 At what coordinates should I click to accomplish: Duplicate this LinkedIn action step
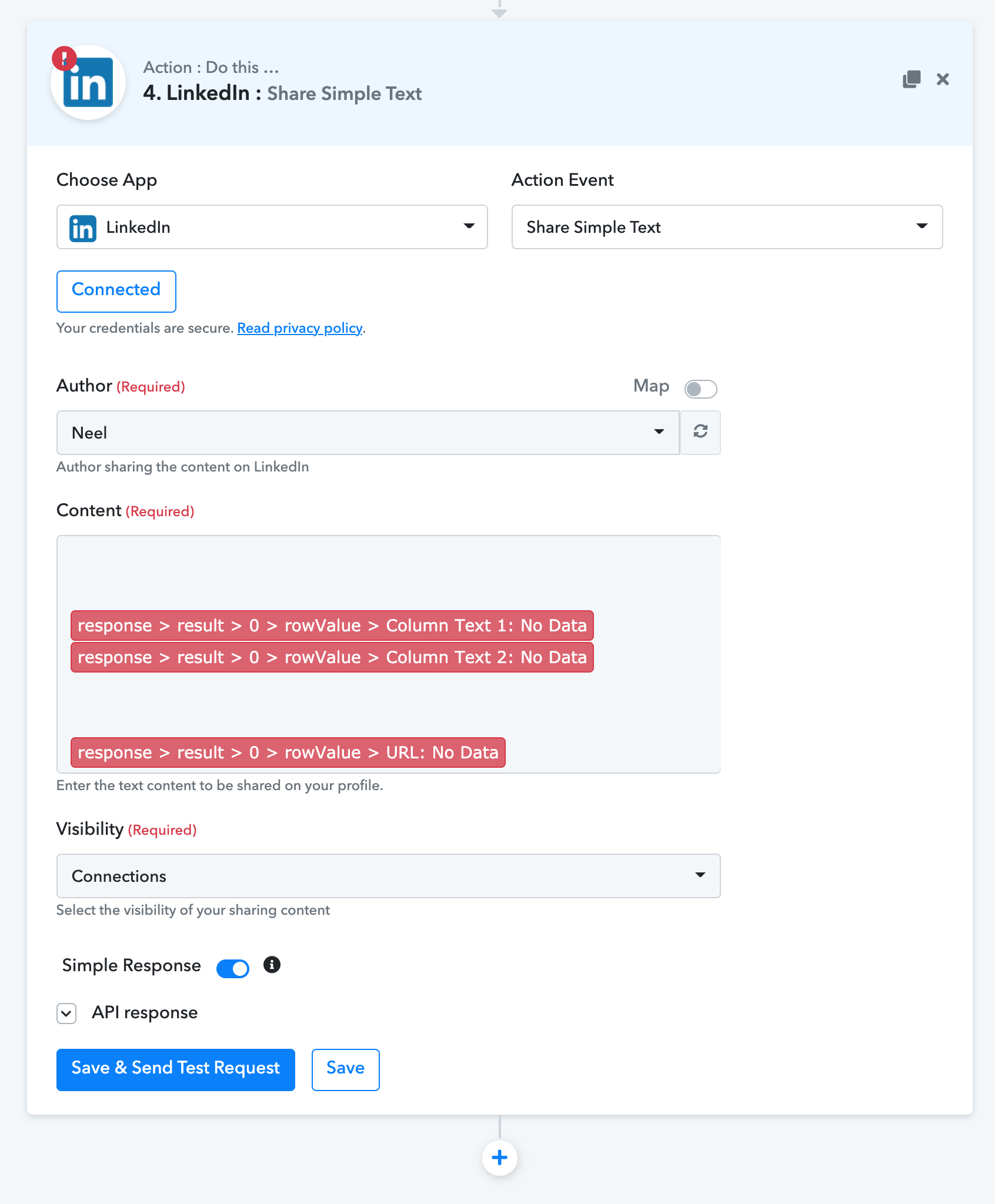911,79
